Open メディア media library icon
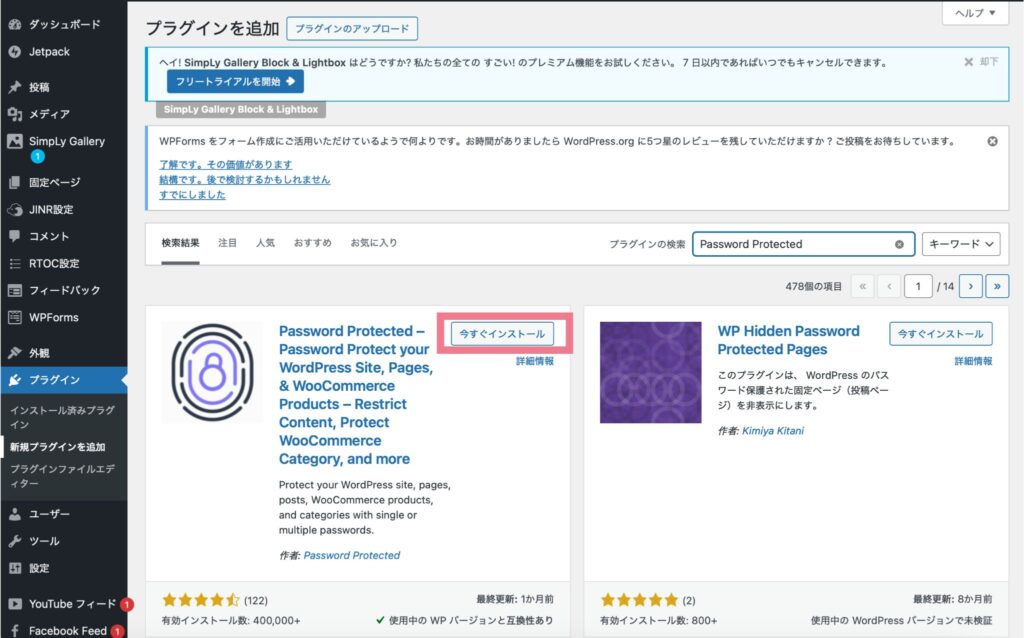The width and height of the screenshot is (1024, 638). (14, 114)
